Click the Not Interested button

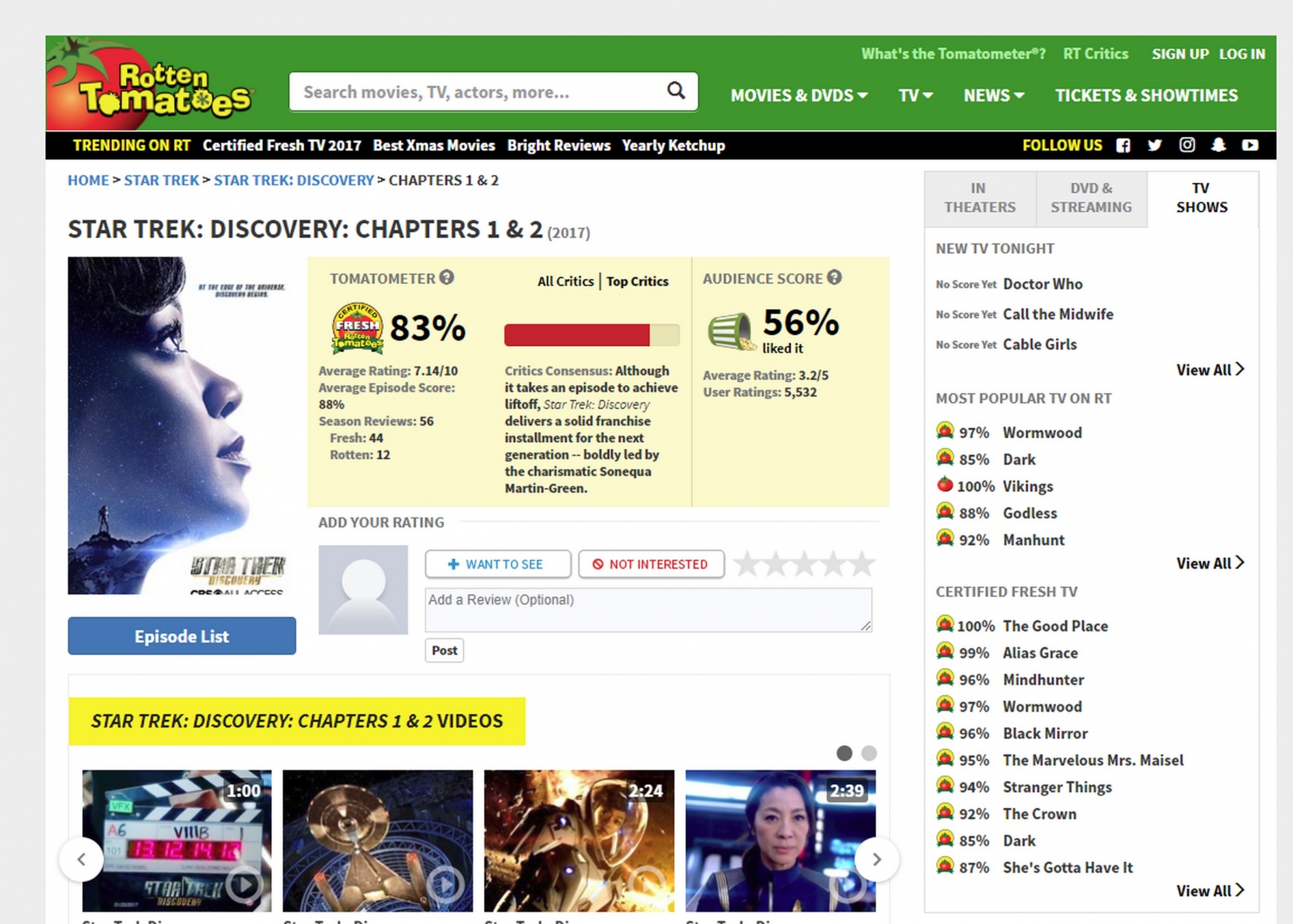(x=651, y=564)
